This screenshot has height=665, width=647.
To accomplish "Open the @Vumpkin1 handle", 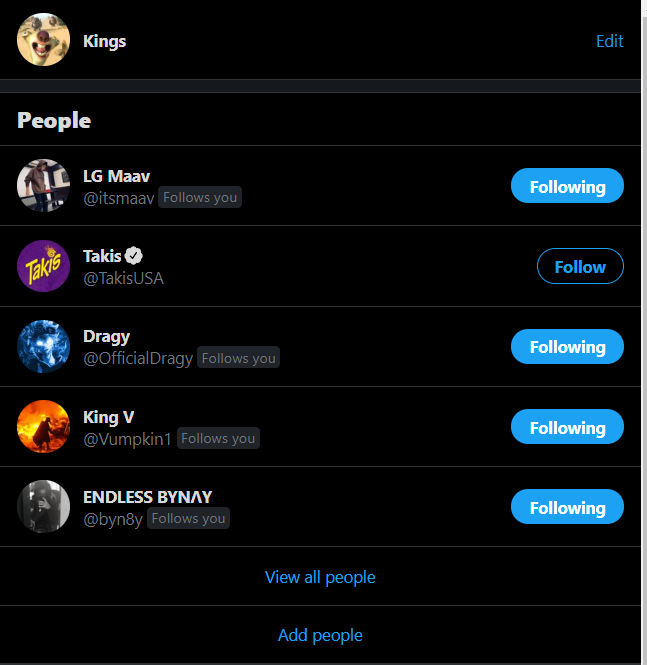I will click(x=127, y=438).
